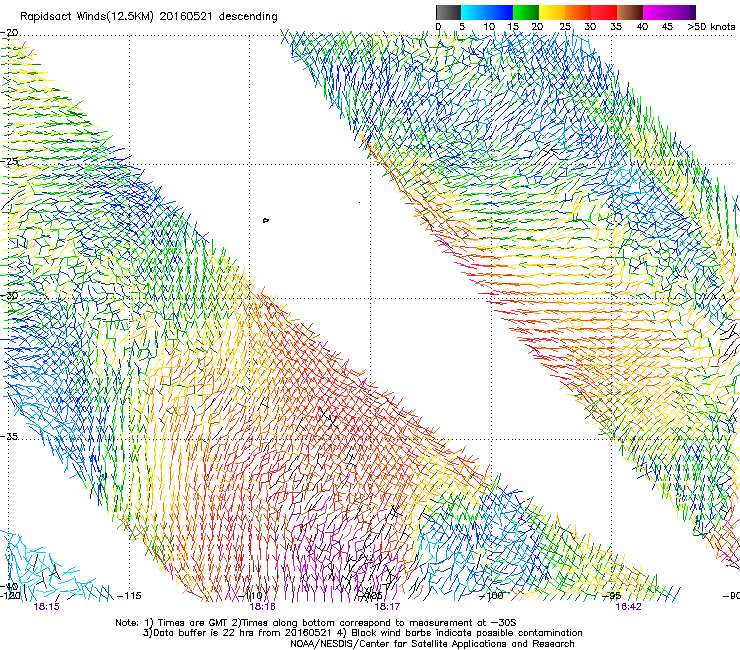Click the purple "18:17" swath time label
This screenshot has height=650, width=740.
pos(387,606)
